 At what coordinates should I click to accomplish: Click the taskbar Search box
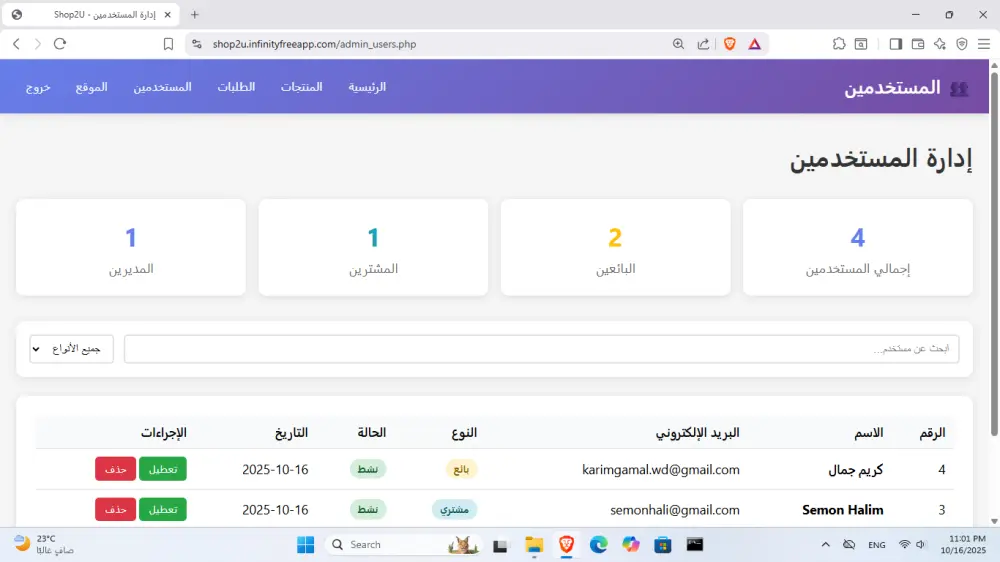tap(403, 545)
